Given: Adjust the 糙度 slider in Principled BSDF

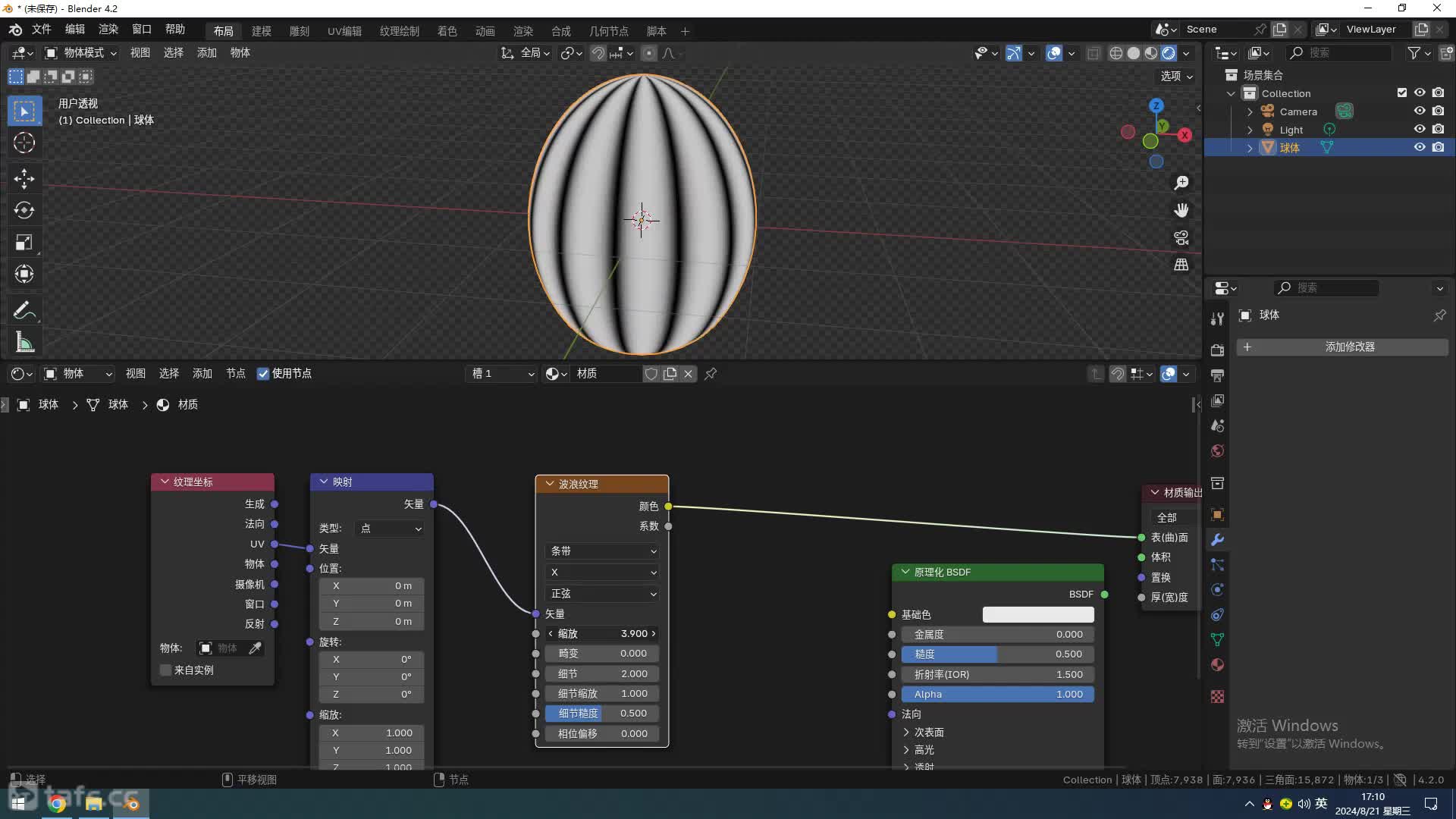Looking at the screenshot, I should click(x=998, y=654).
